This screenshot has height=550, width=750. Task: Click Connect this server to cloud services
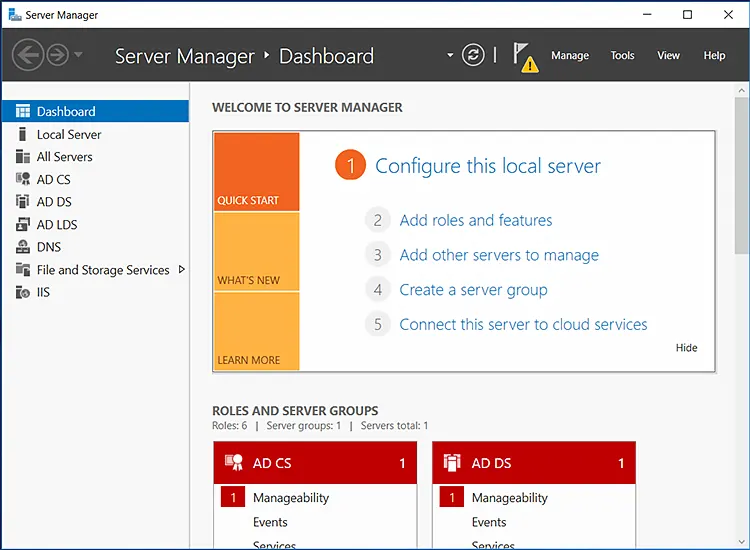coord(523,325)
